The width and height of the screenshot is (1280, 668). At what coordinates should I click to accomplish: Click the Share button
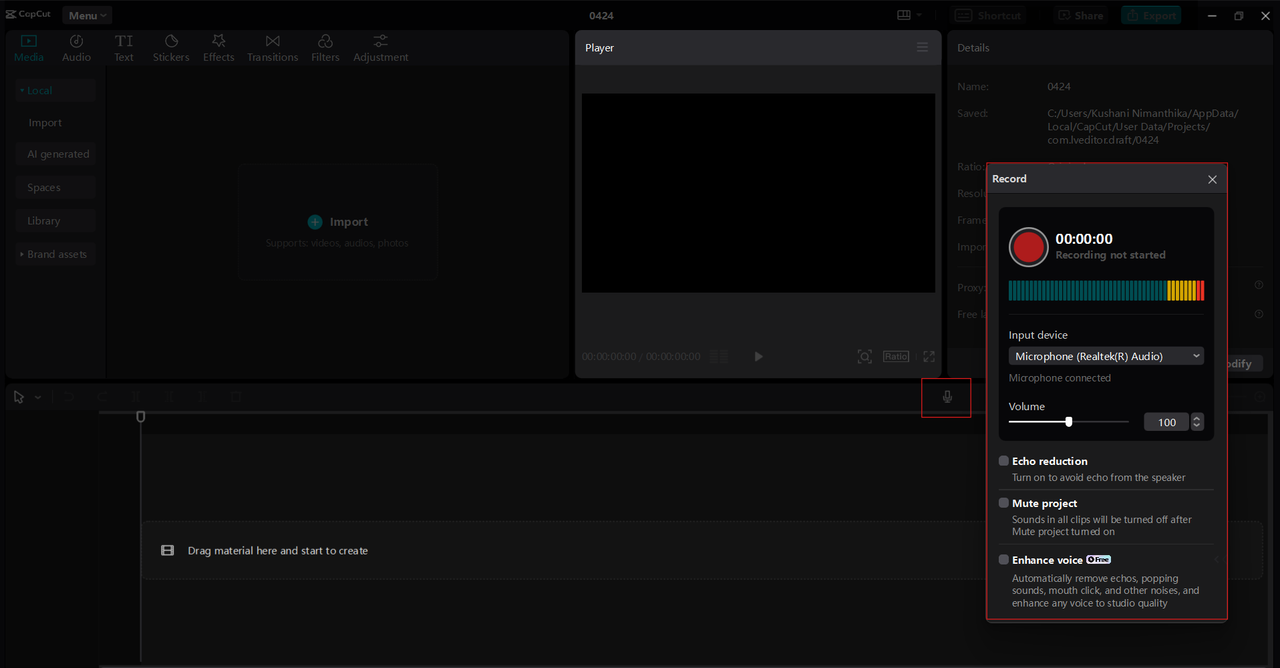(x=1080, y=15)
